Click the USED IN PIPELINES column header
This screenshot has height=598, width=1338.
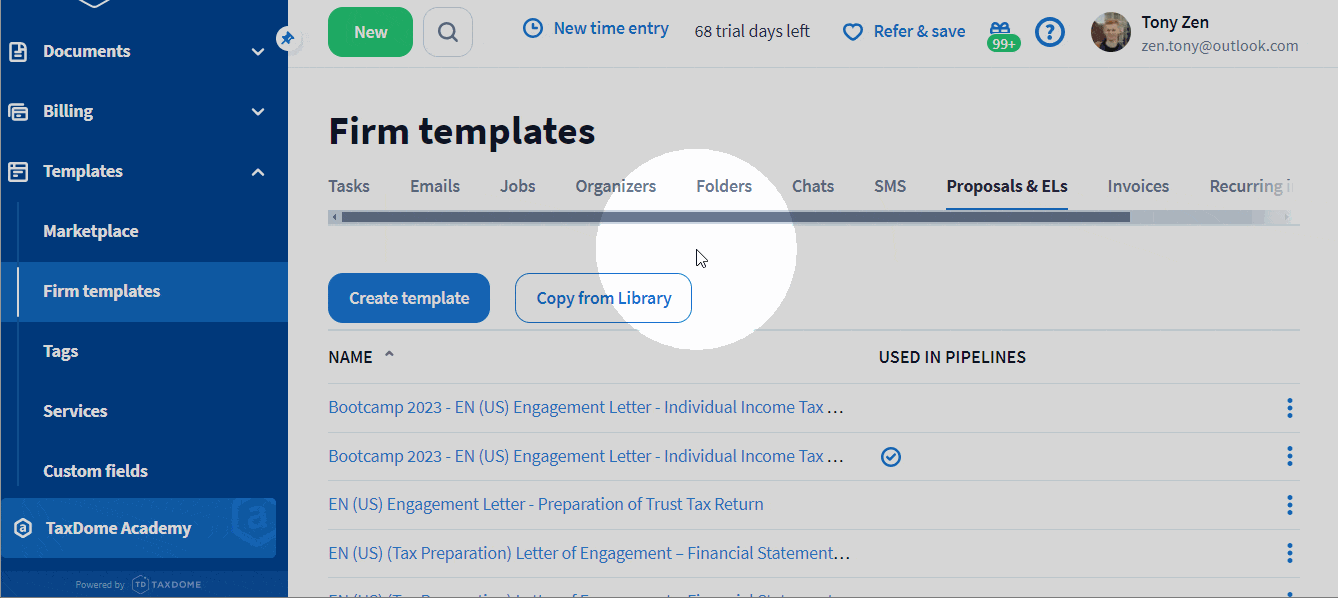[952, 357]
